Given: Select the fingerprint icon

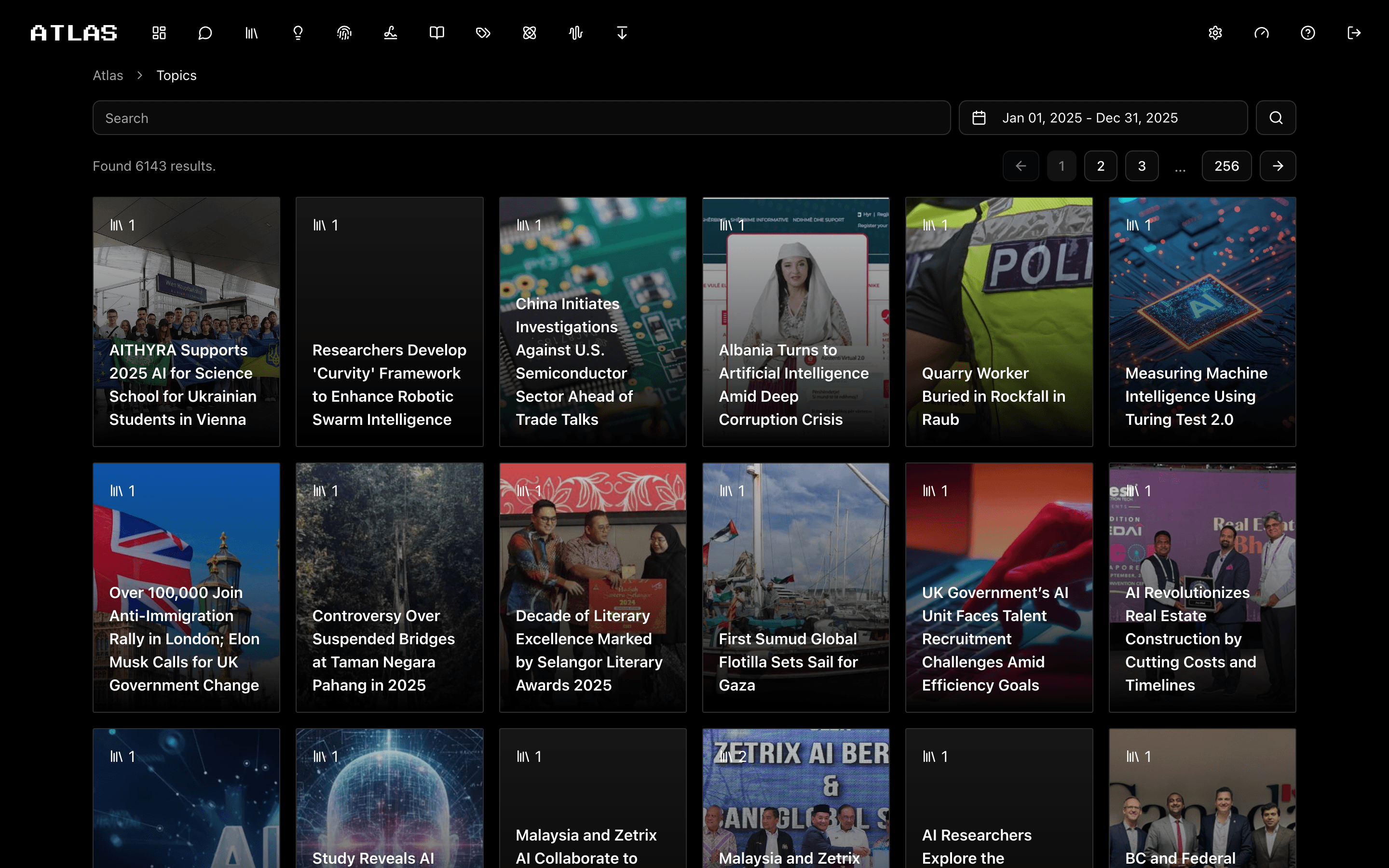Looking at the screenshot, I should click(344, 33).
